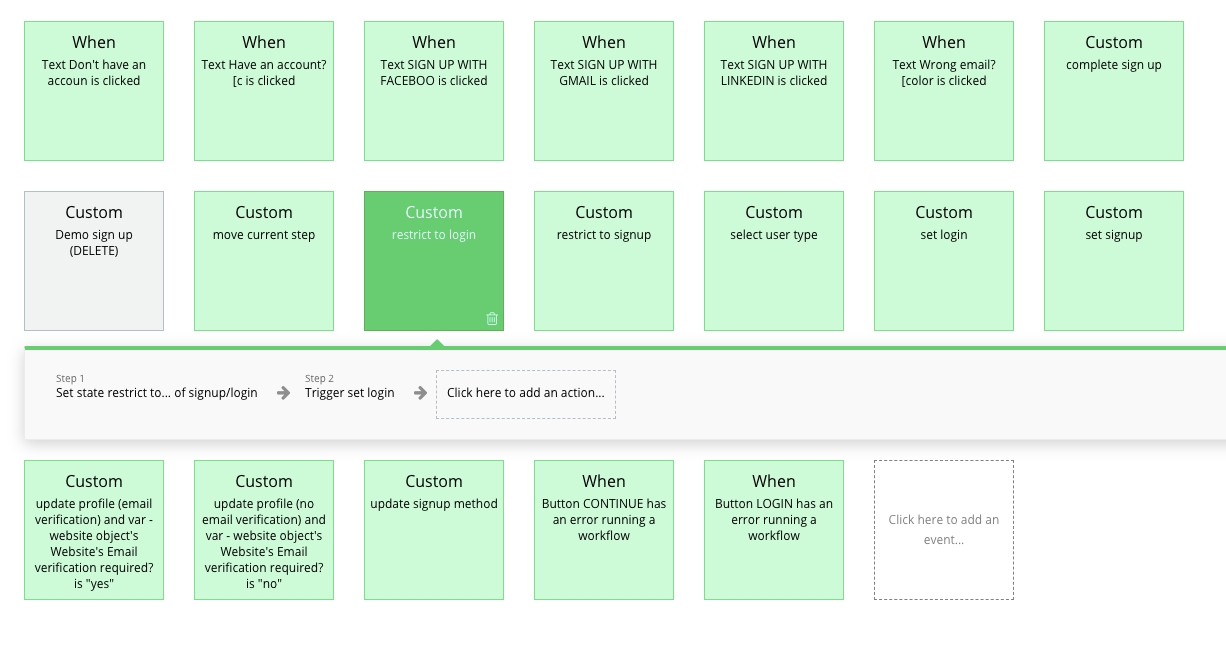Screen dimensions: 1226x652
Task: Open the 'move current step' custom event
Action: tap(264, 261)
